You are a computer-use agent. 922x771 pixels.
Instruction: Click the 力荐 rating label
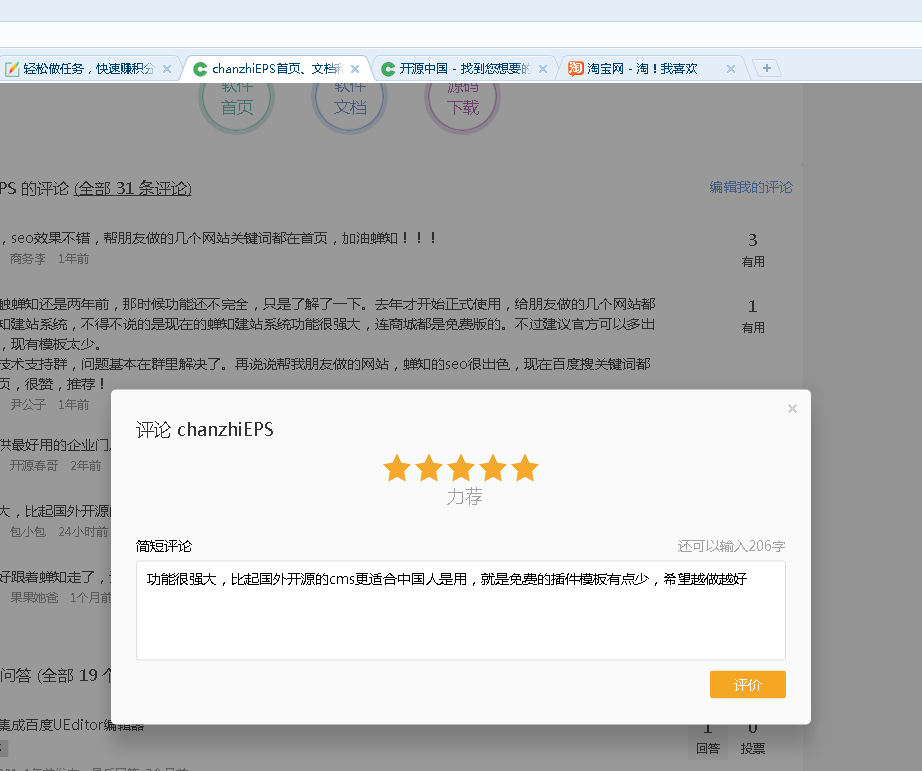click(465, 497)
